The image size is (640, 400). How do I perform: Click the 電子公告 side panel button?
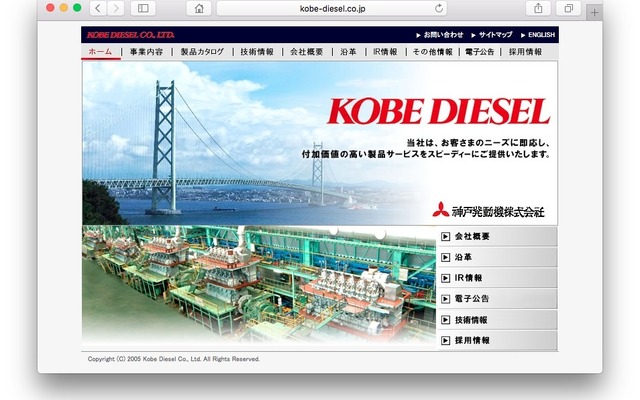[497, 299]
